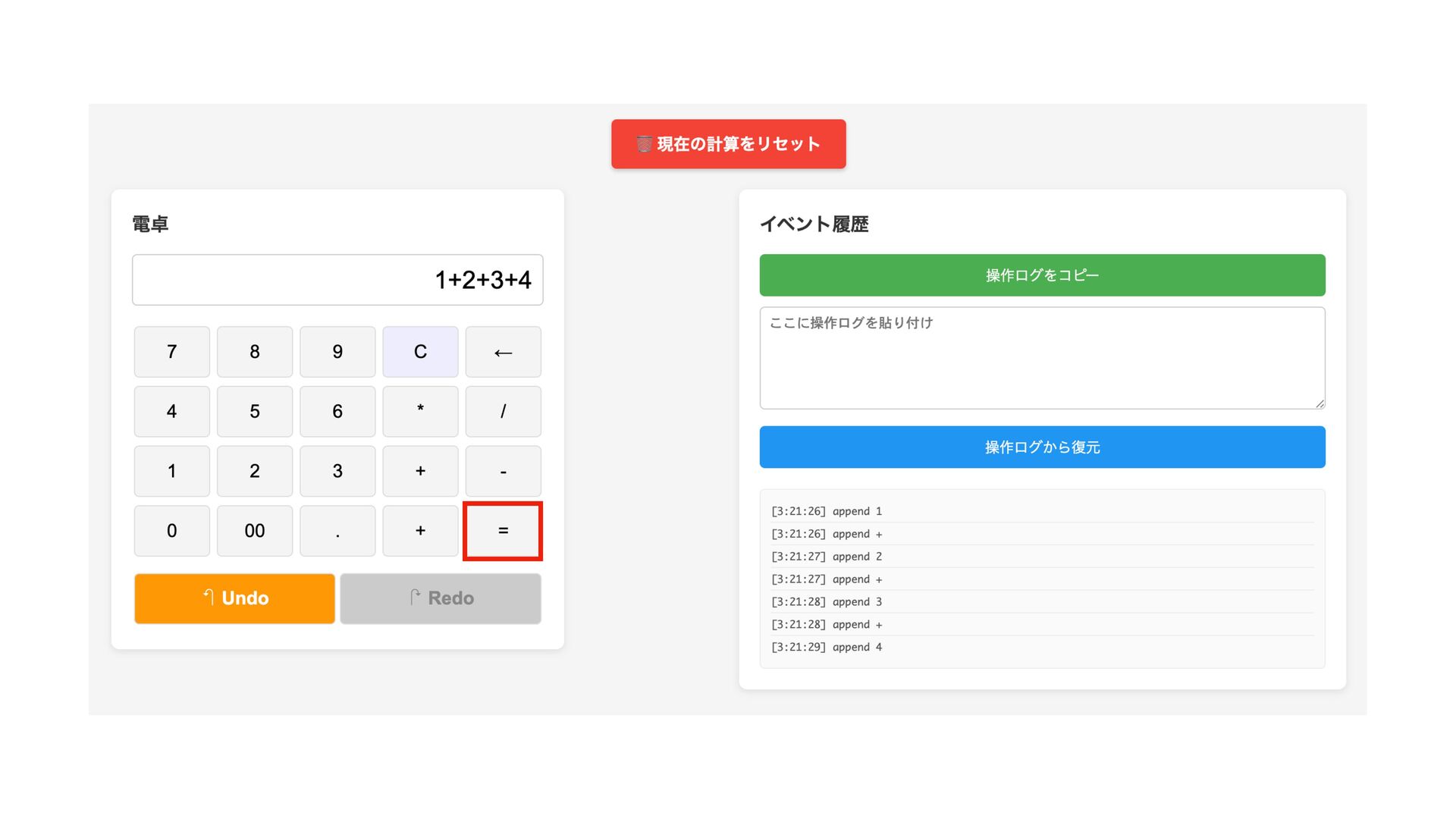Screen dimensions: 1456x819
Task: Click the green copy operation log button
Action: (x=1042, y=275)
